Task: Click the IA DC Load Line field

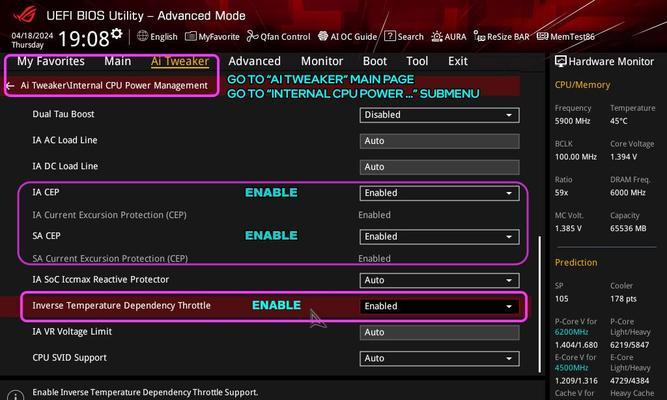Action: 439,167
